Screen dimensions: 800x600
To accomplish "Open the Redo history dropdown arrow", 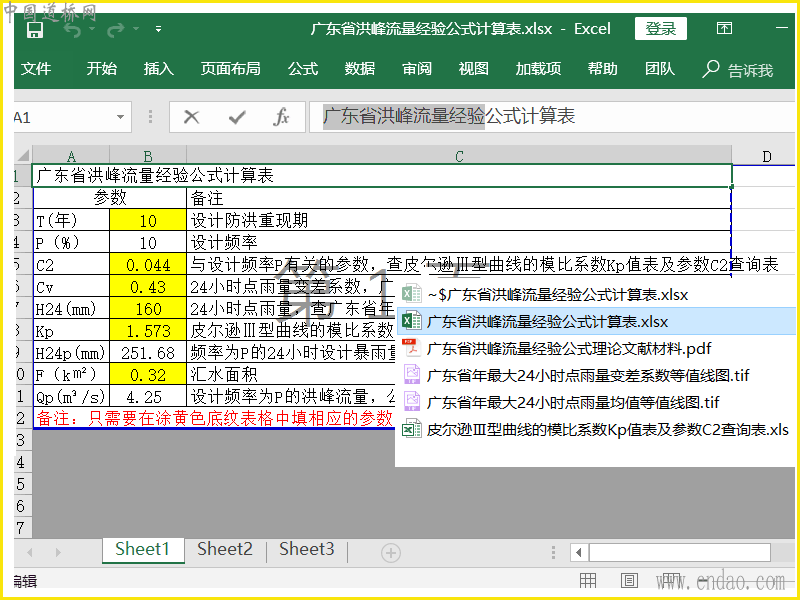I will coord(136,29).
